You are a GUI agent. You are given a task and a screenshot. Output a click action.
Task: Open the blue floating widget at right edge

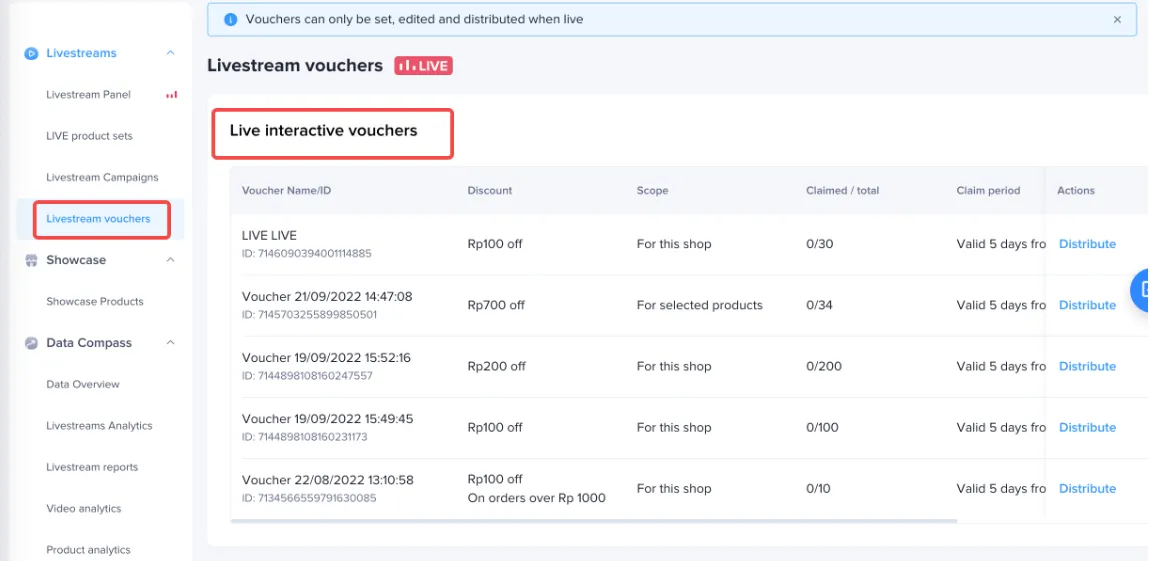click(1140, 290)
